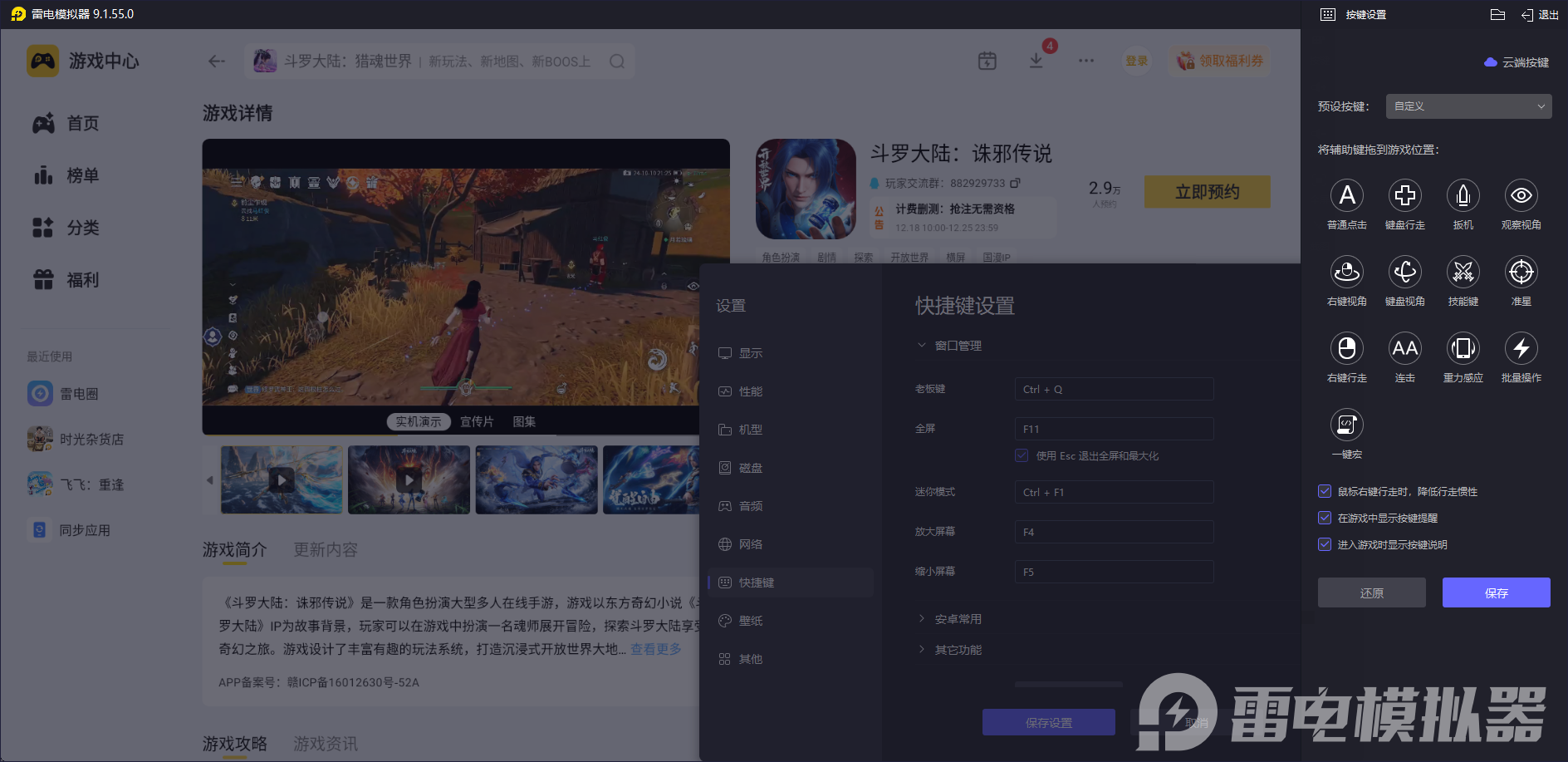This screenshot has width=1568, height=762.
Task: Click the 保存 save button
Action: pos(1497,592)
